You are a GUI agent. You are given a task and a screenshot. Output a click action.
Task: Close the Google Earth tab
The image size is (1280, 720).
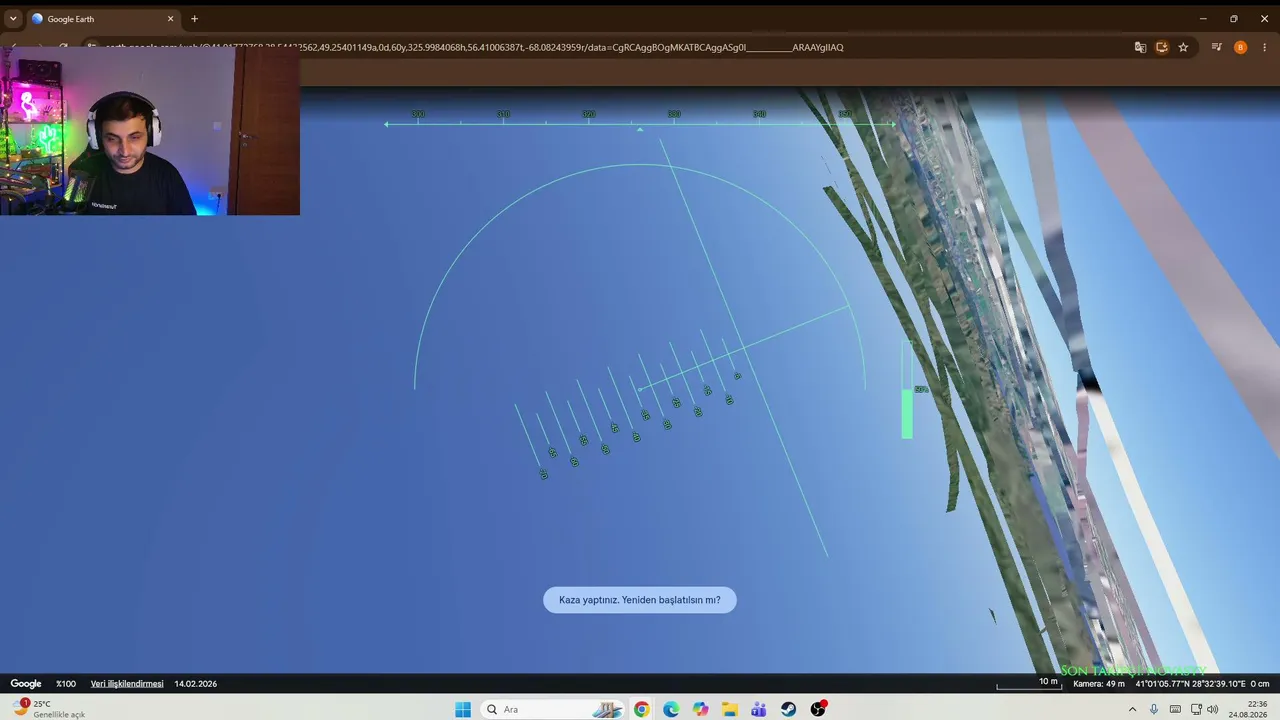pos(171,19)
